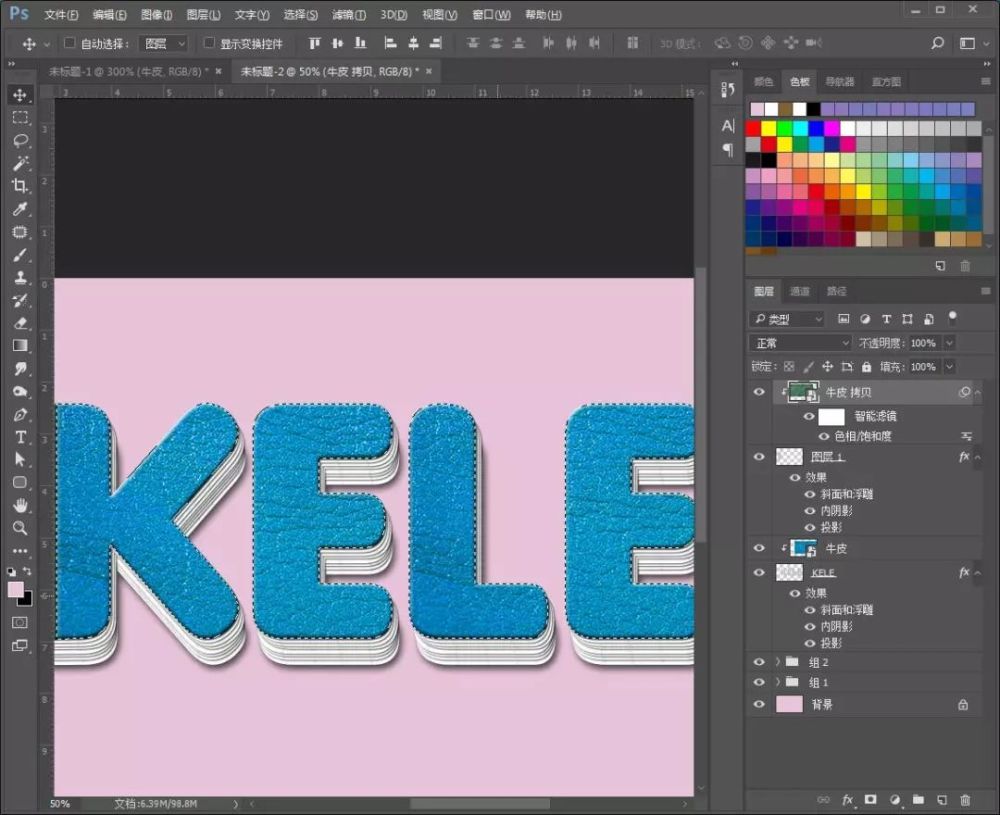This screenshot has height=815, width=1000.
Task: Pick the red swatch in 色板 panel
Action: click(753, 129)
